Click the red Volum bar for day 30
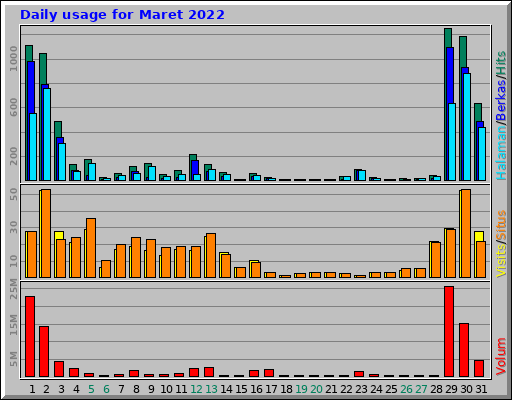This screenshot has width=512, height=400. coord(464,350)
